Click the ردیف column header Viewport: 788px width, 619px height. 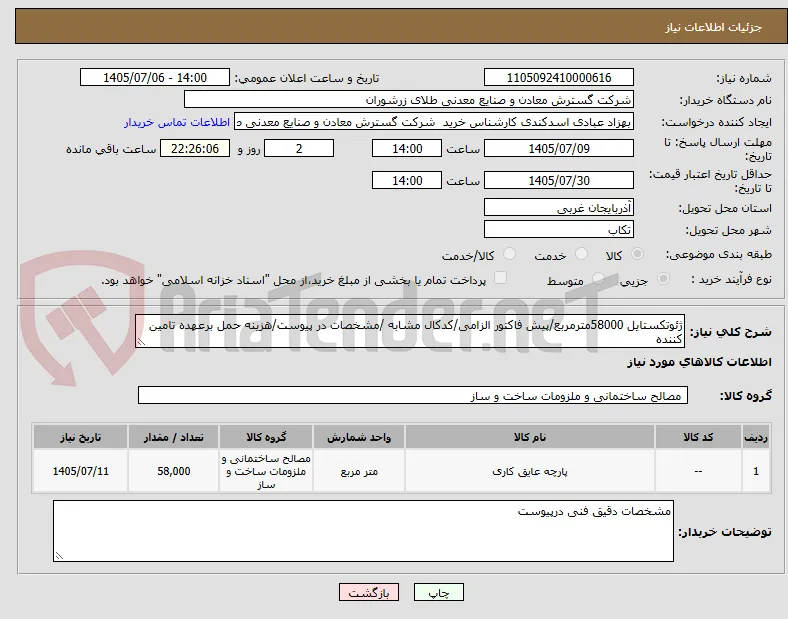click(756, 437)
